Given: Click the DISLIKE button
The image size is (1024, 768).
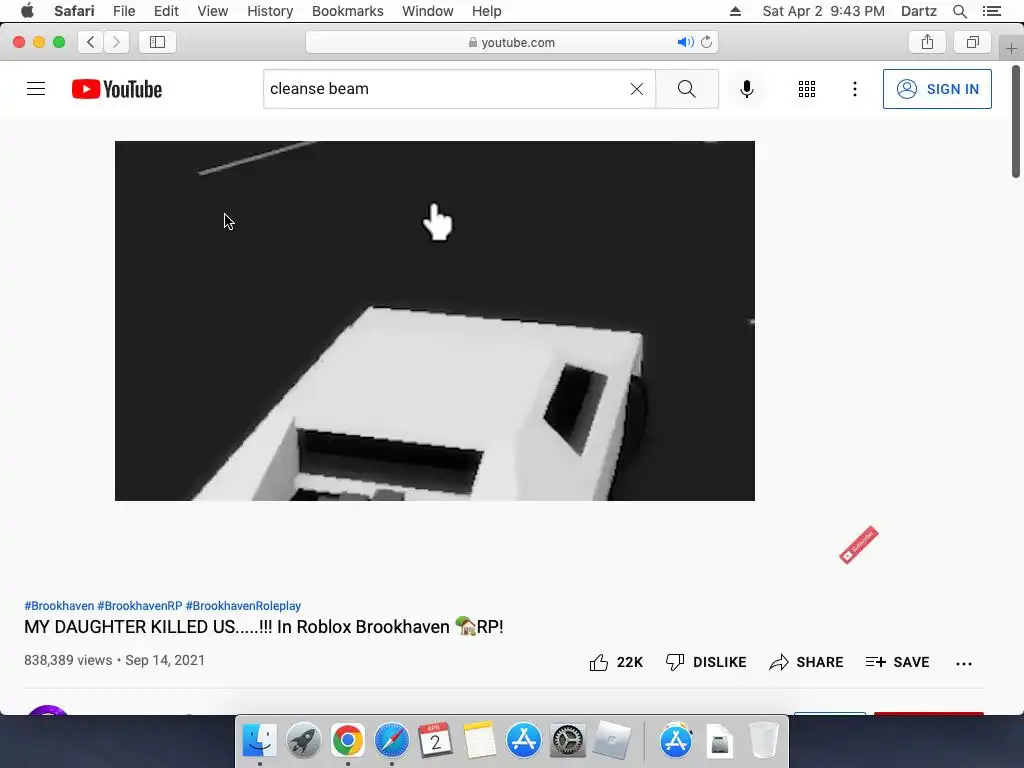Looking at the screenshot, I should click(x=706, y=662).
